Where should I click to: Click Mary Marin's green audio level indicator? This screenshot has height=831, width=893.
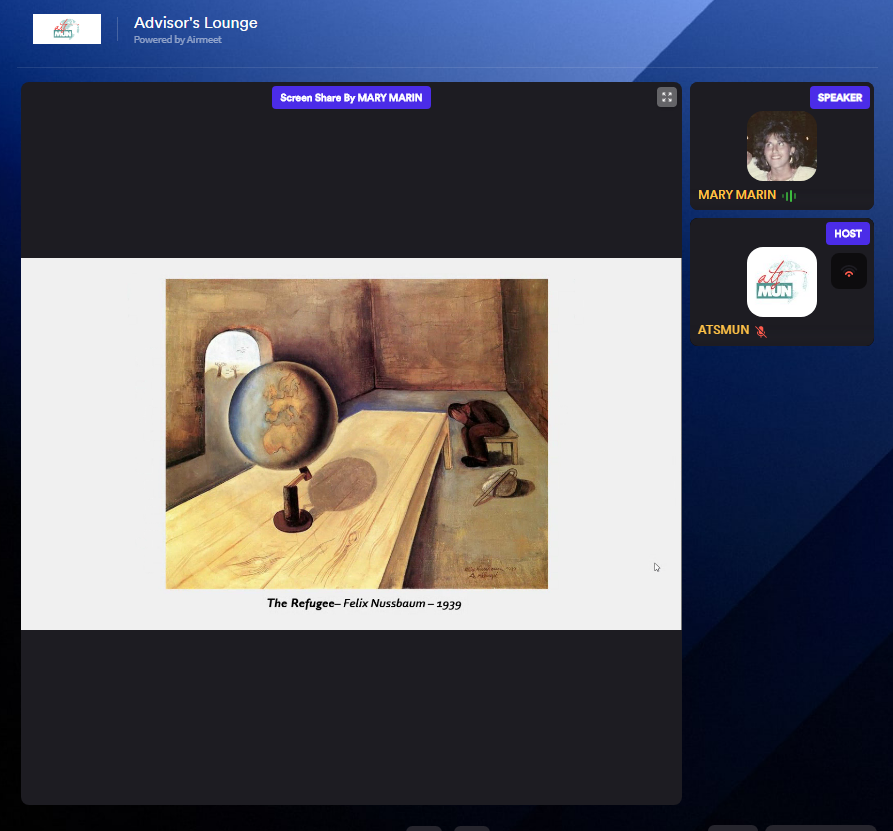pyautogui.click(x=789, y=196)
